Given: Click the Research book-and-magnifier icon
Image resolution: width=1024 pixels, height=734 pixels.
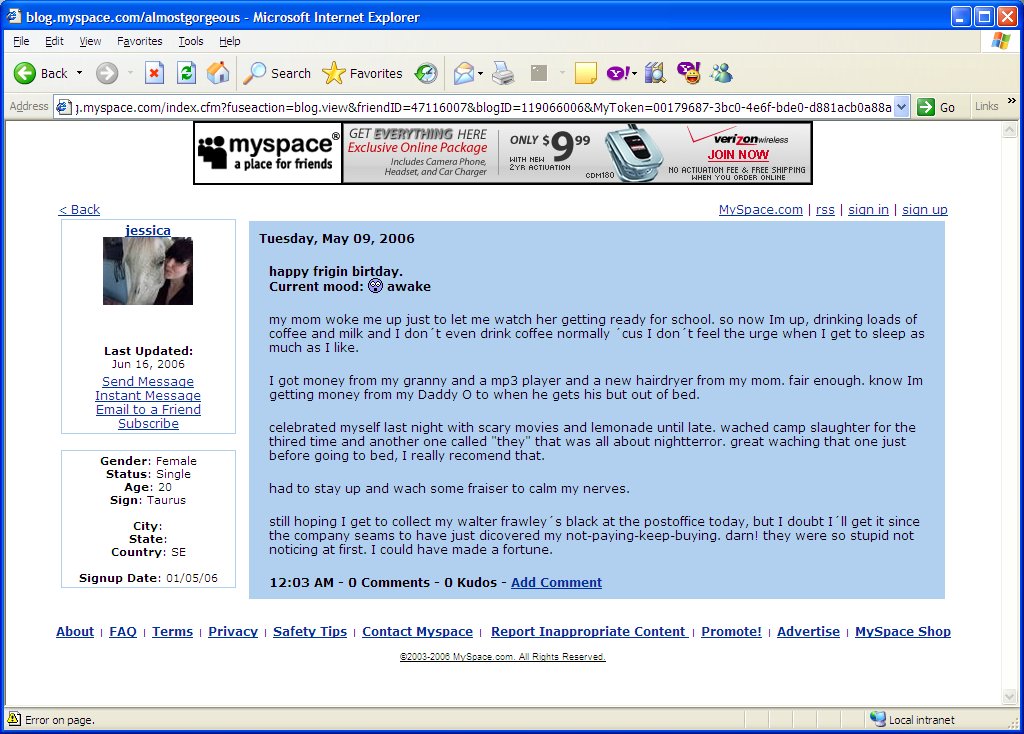Looking at the screenshot, I should click(x=655, y=73).
